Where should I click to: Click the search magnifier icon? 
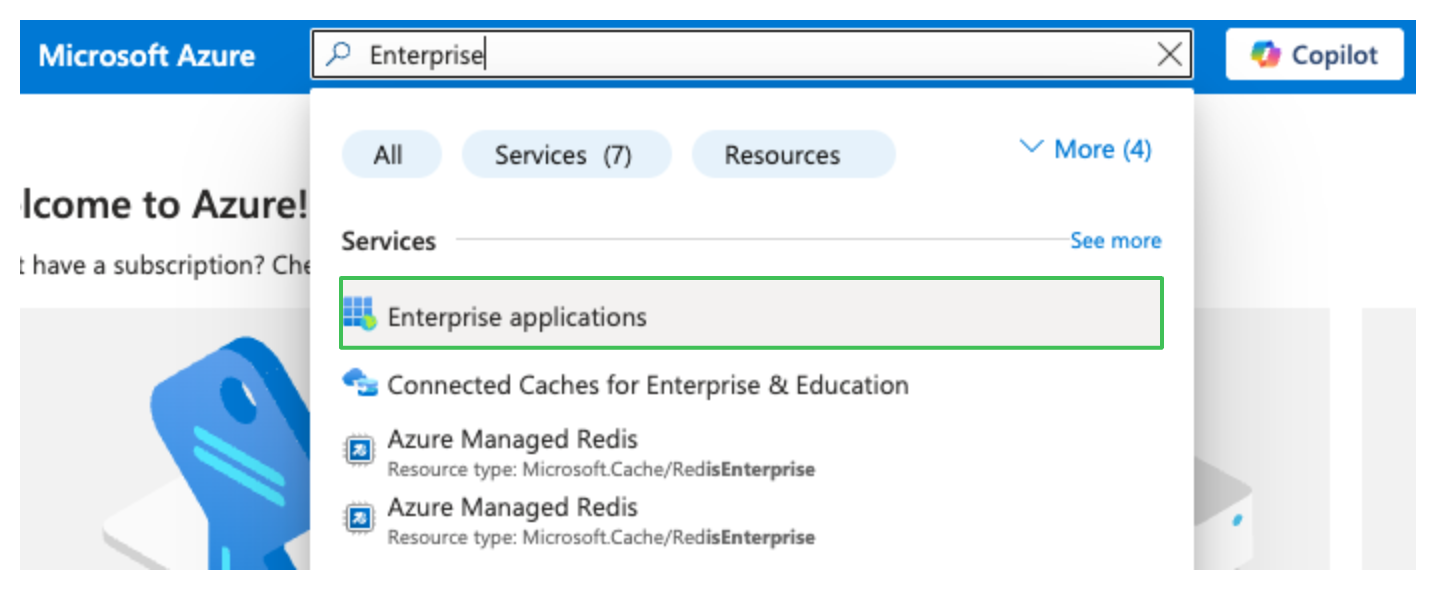coord(338,54)
